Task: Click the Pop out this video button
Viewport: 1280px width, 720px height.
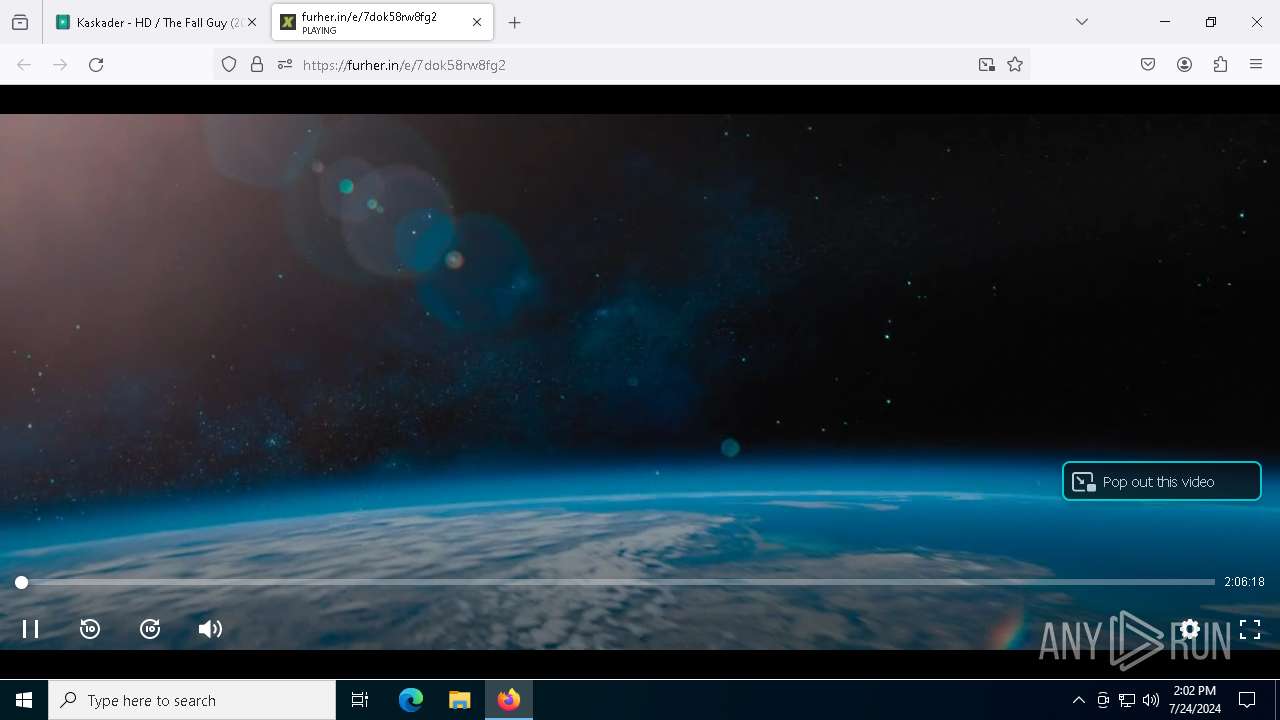Action: [x=1161, y=481]
